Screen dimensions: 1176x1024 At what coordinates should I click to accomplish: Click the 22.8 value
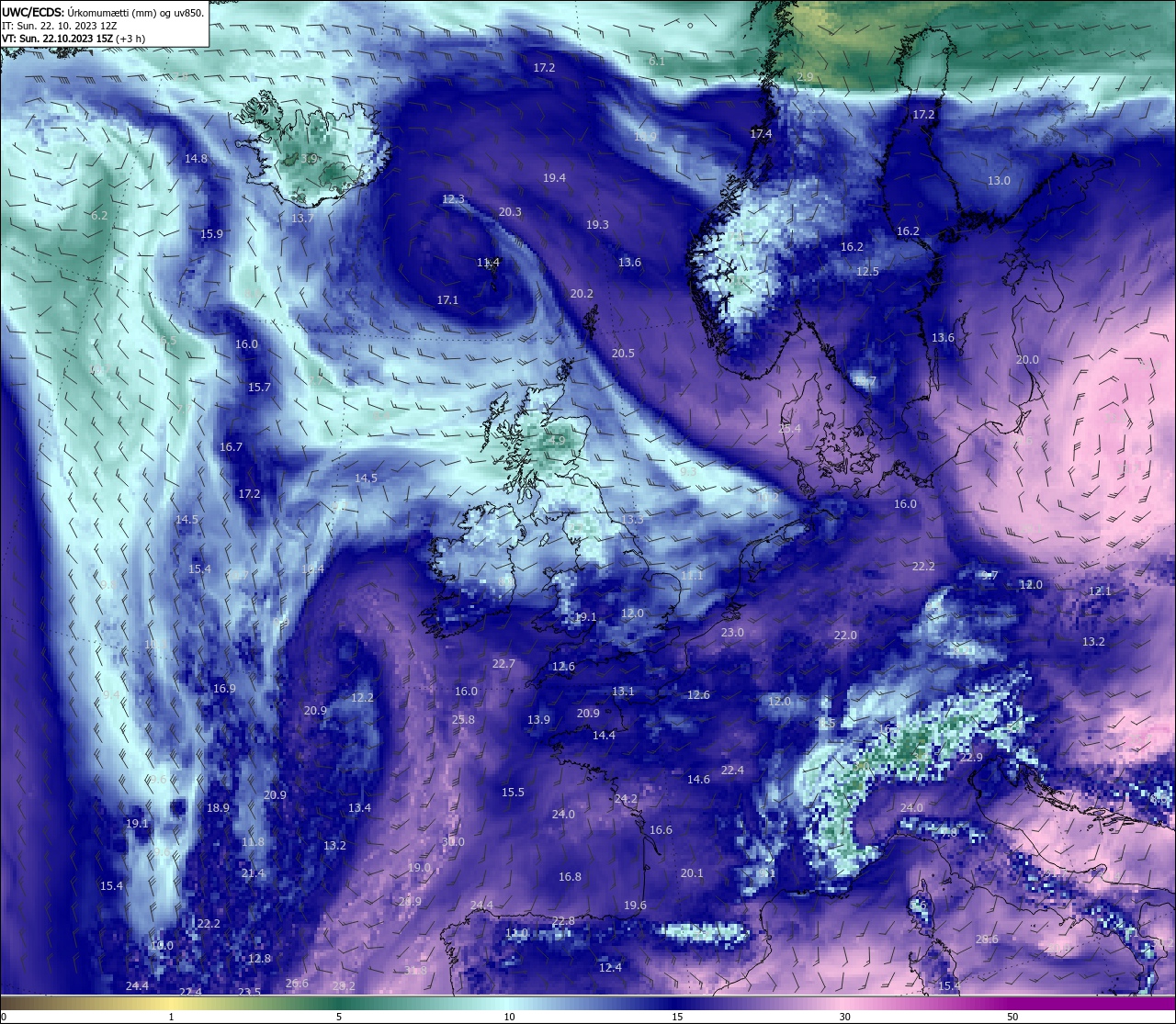pos(563,921)
